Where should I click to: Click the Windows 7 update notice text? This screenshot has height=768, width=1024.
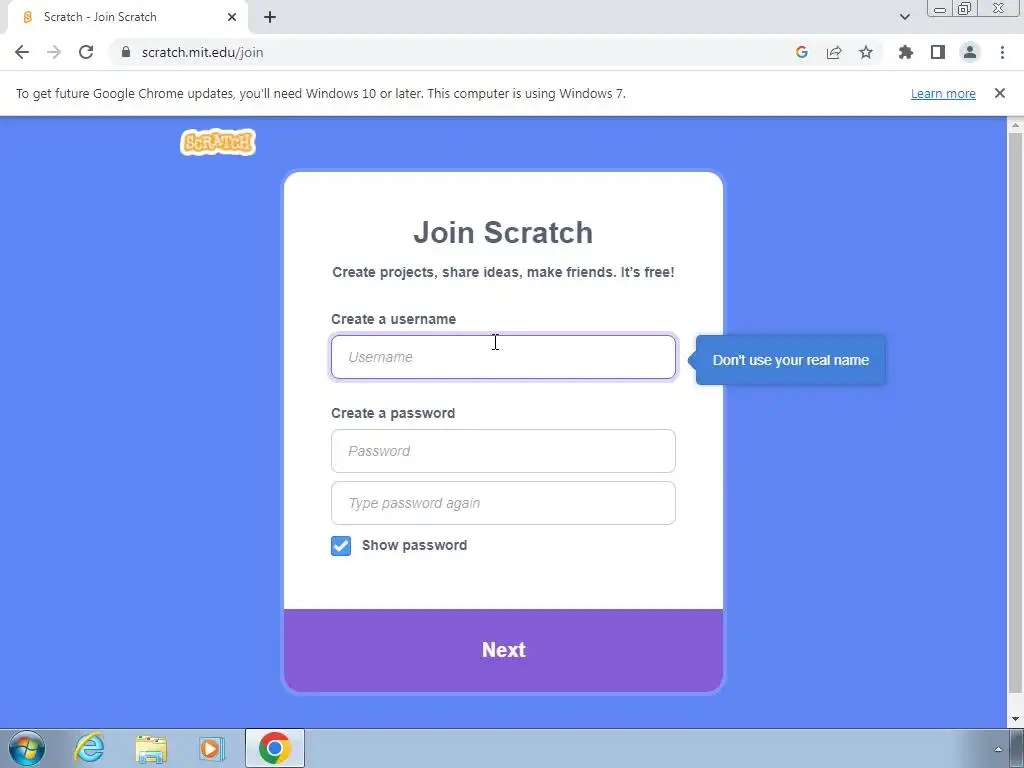(321, 93)
